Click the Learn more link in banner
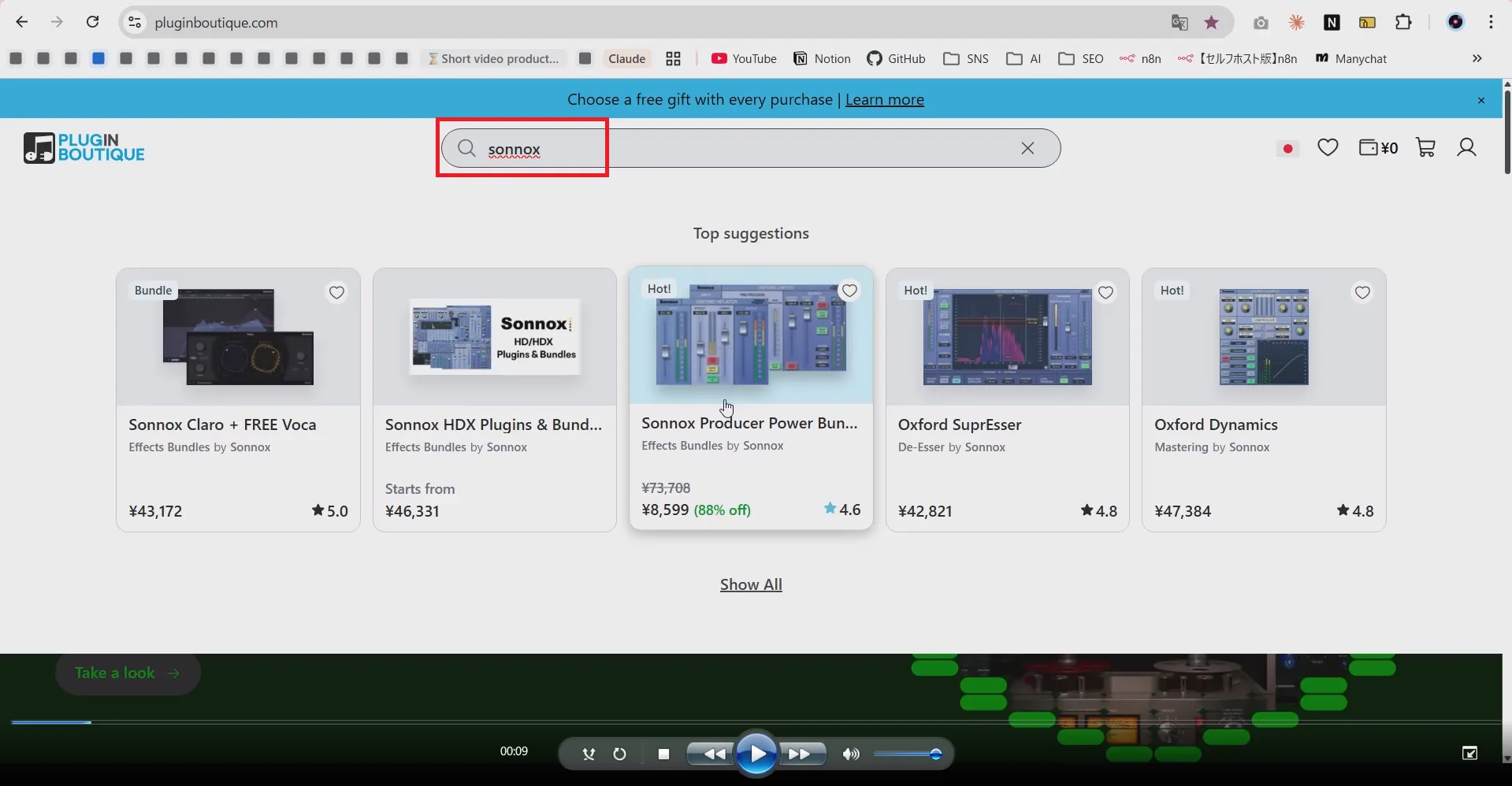 [x=884, y=99]
